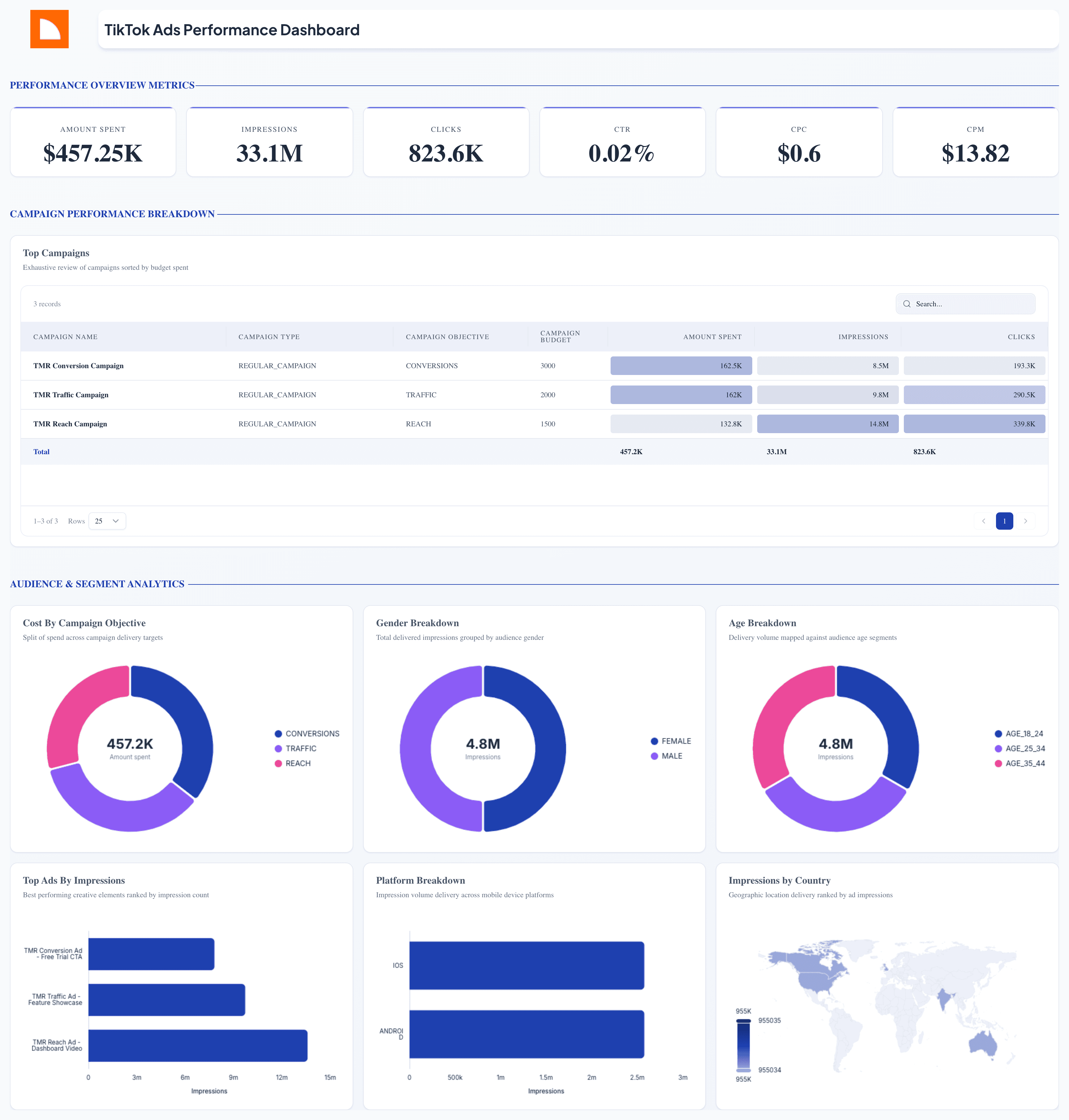Sort by Campaign Type column header

[x=269, y=337]
